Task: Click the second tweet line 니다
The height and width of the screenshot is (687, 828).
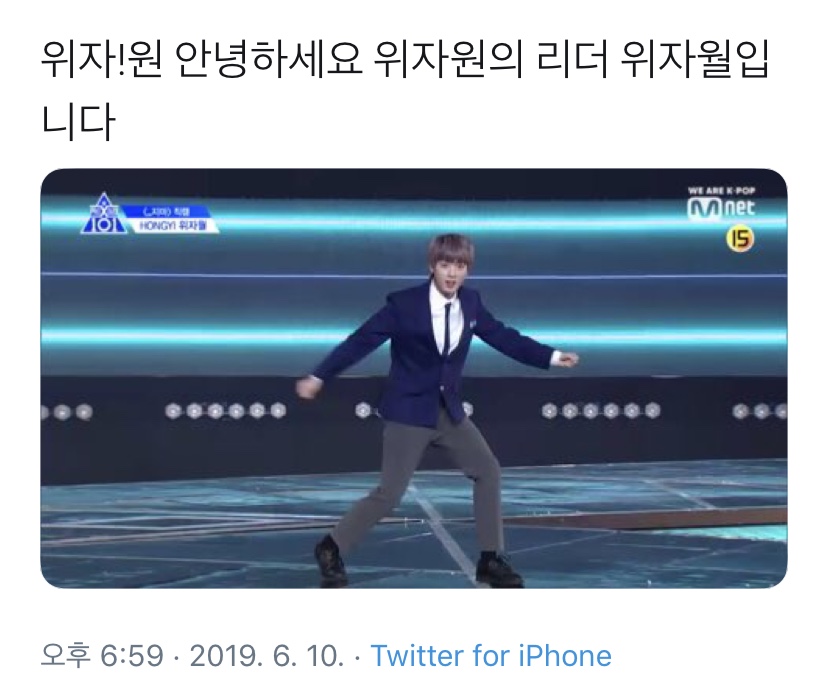Action: (78, 122)
